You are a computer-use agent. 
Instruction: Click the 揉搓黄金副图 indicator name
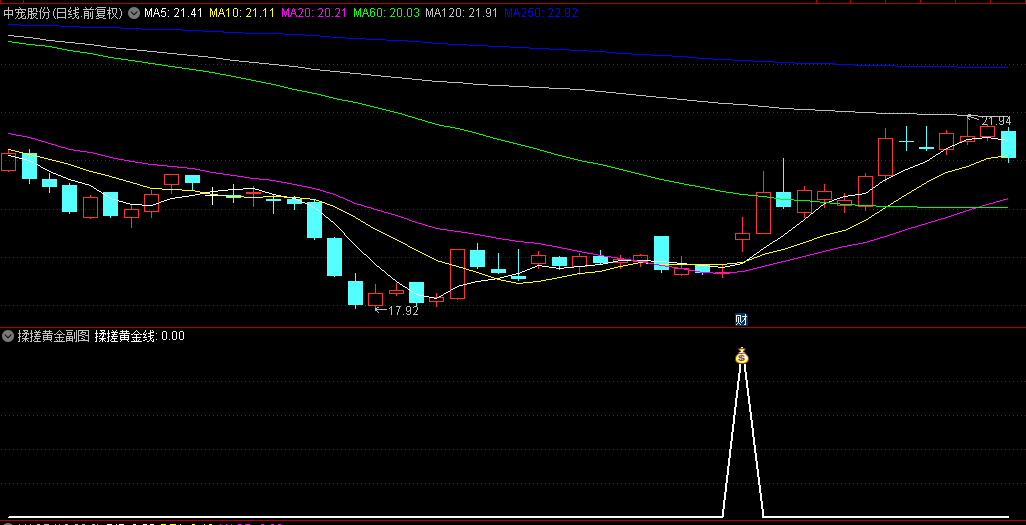click(54, 336)
